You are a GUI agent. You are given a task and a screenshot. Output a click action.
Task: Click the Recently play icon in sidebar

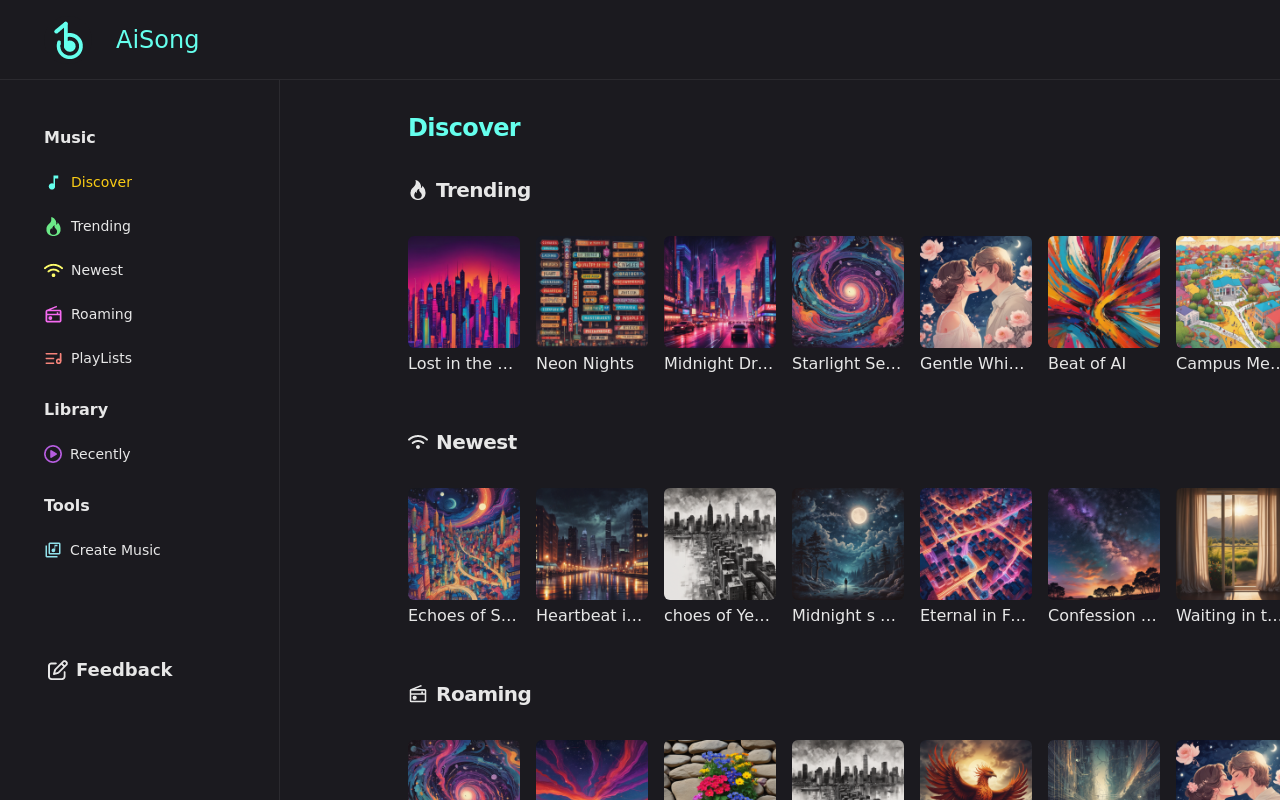click(53, 454)
